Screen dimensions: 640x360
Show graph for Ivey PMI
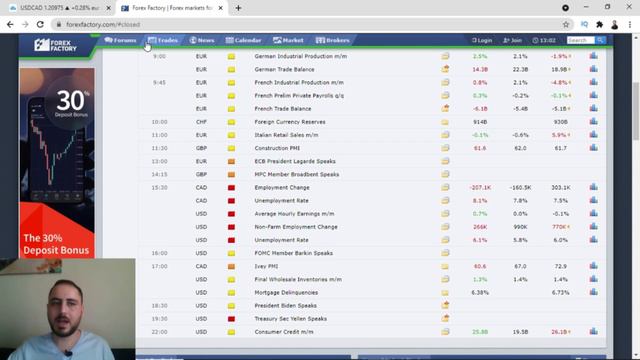point(593,266)
